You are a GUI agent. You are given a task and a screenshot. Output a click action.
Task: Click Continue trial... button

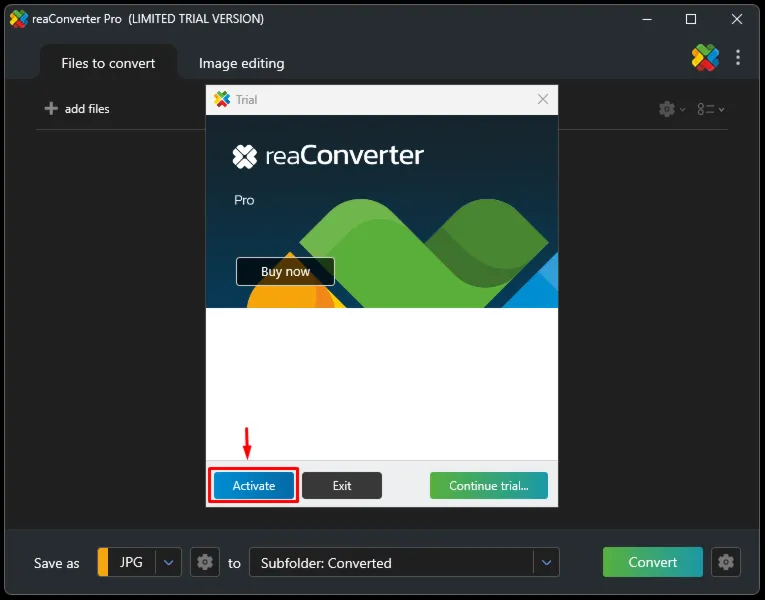click(x=488, y=485)
